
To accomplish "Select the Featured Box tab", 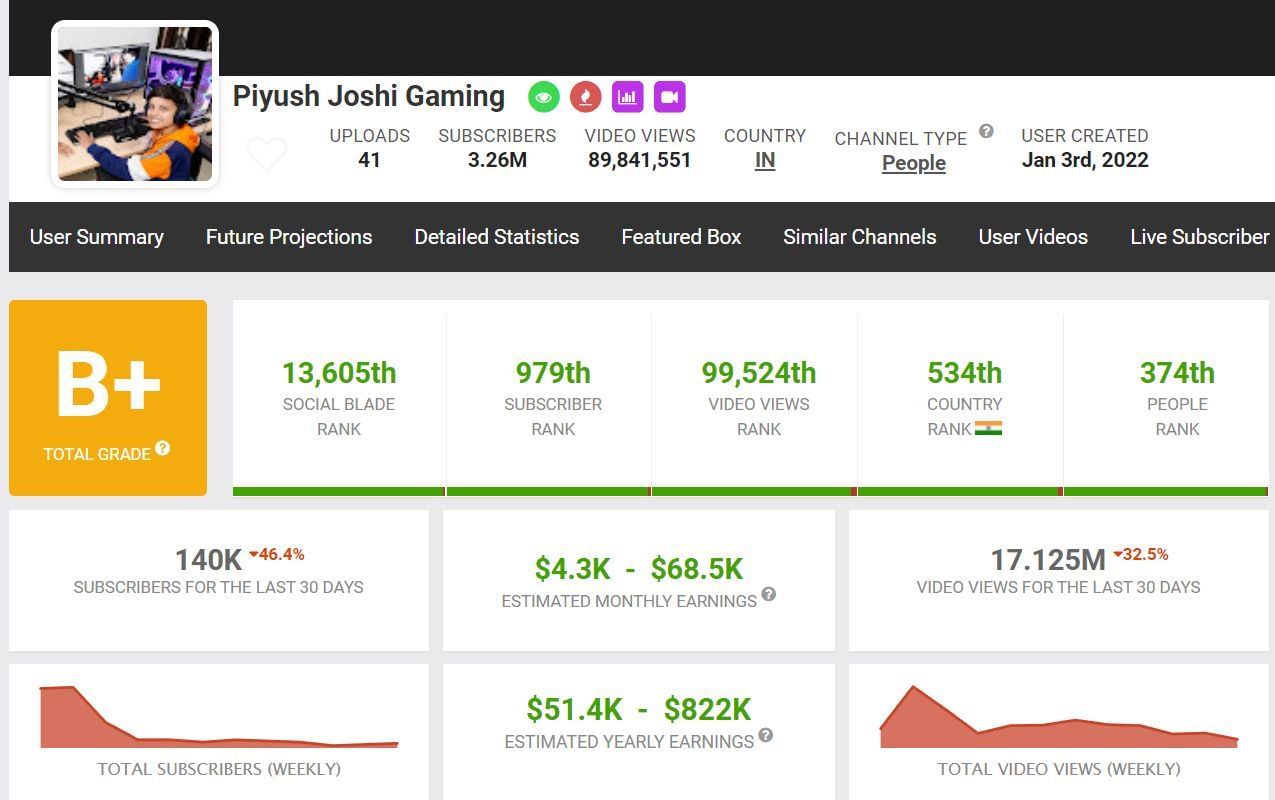I will click(x=681, y=237).
